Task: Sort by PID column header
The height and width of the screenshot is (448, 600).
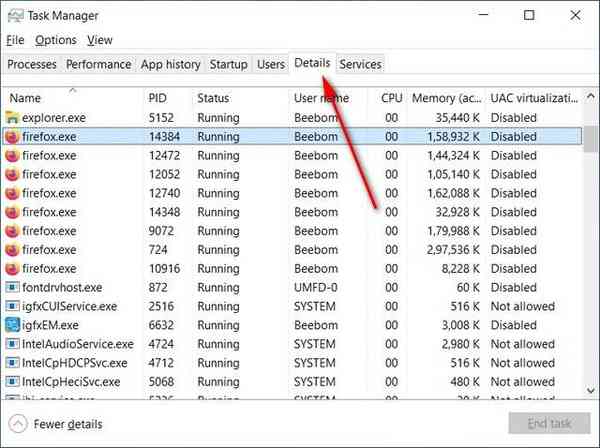Action: (x=158, y=98)
